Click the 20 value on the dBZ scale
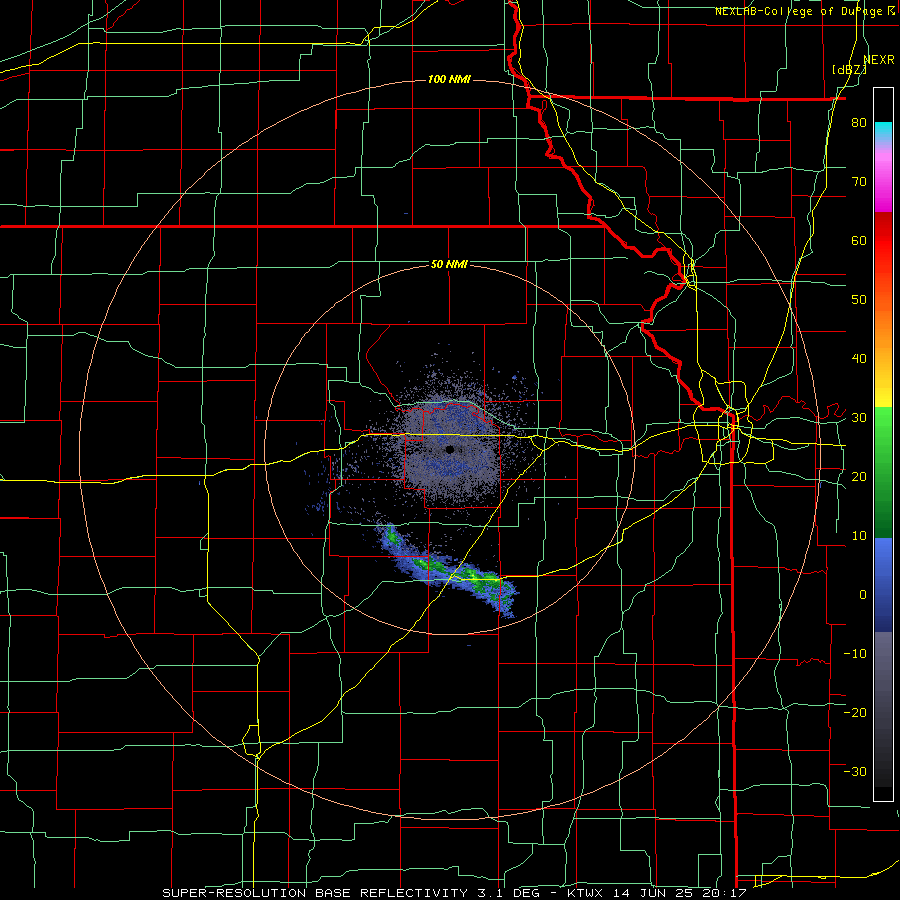900x900 pixels. click(859, 476)
